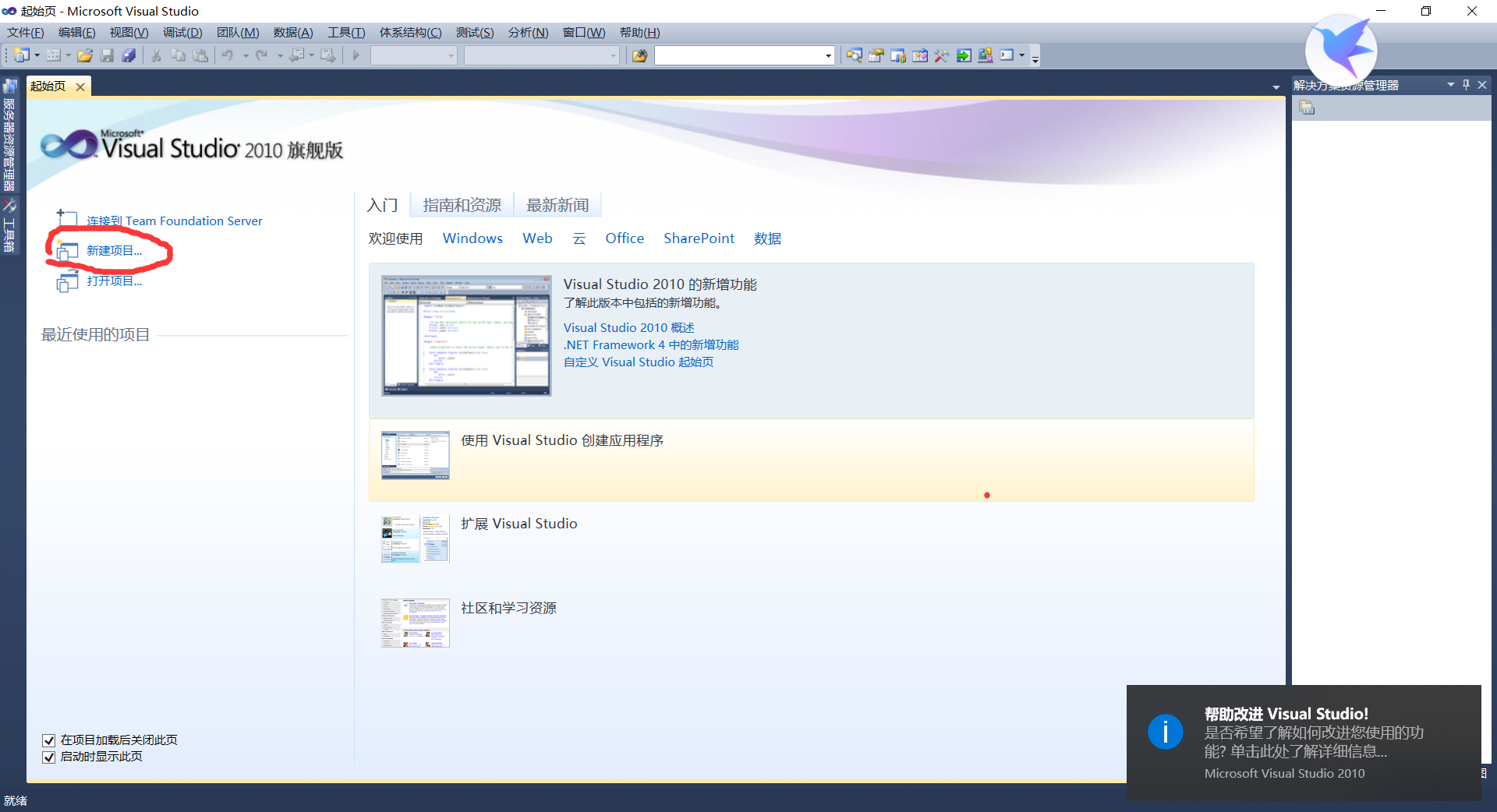Open the Solution Platforms combo box
The width and height of the screenshot is (1497, 812).
coord(542,55)
